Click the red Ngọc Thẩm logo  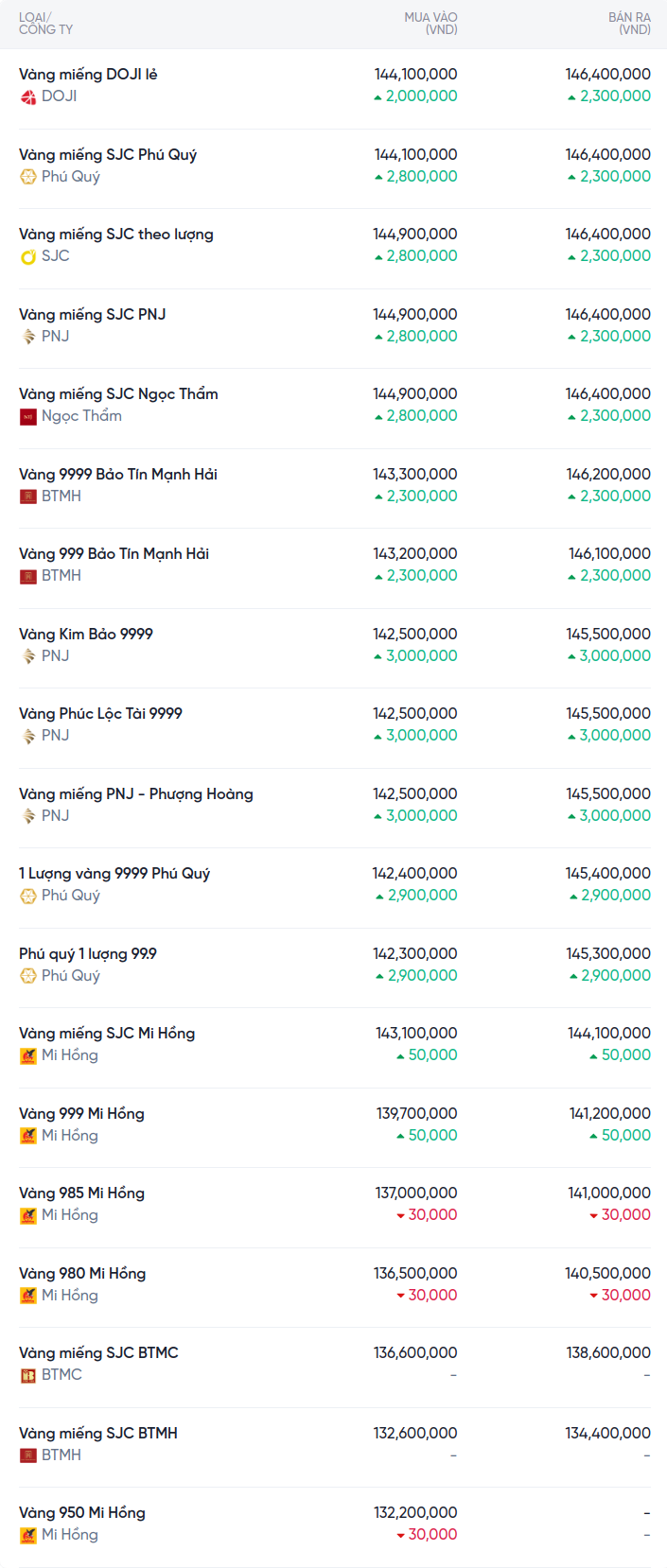pos(28,416)
